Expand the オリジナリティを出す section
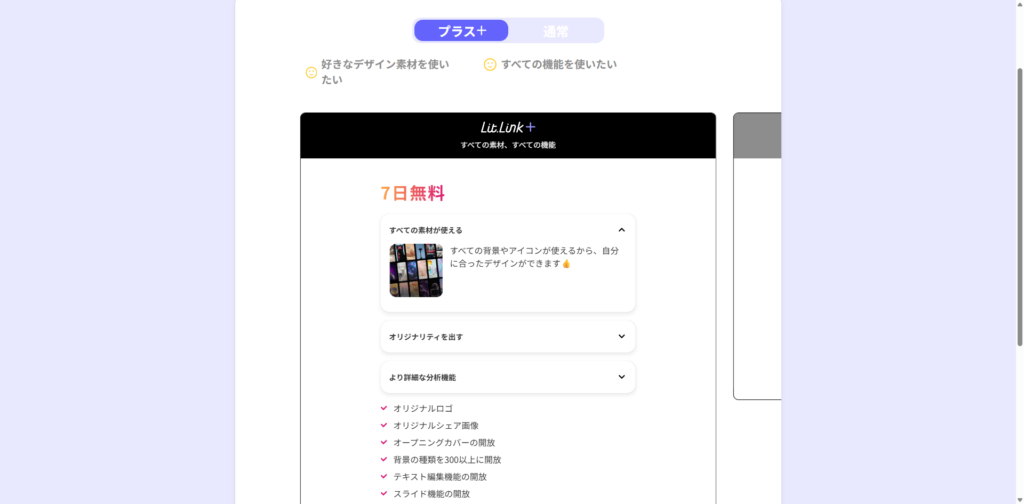This screenshot has height=504, width=1024. click(621, 337)
